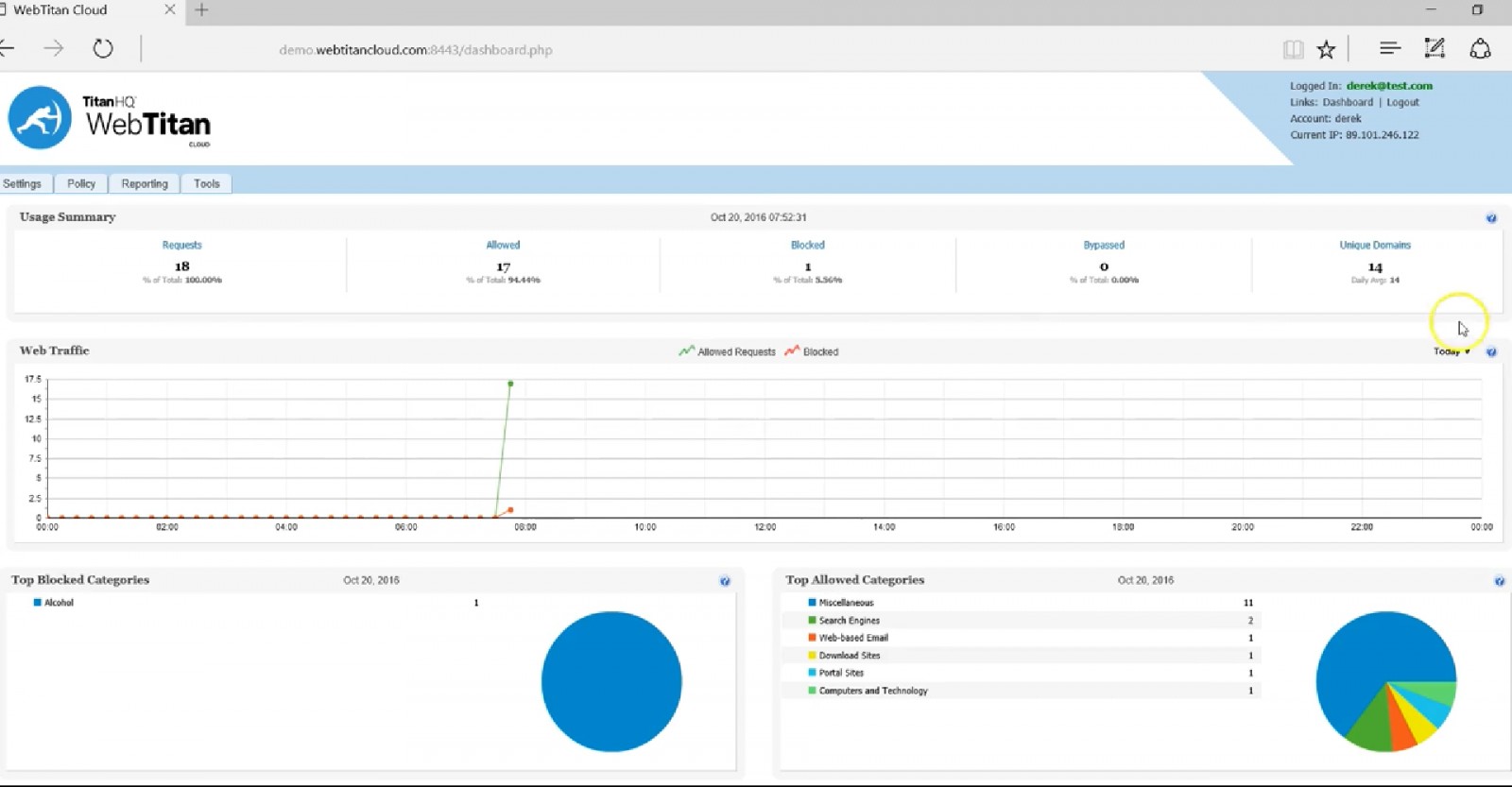Click Top Blocked Categories help icon
1512x787 pixels.
coord(725,581)
